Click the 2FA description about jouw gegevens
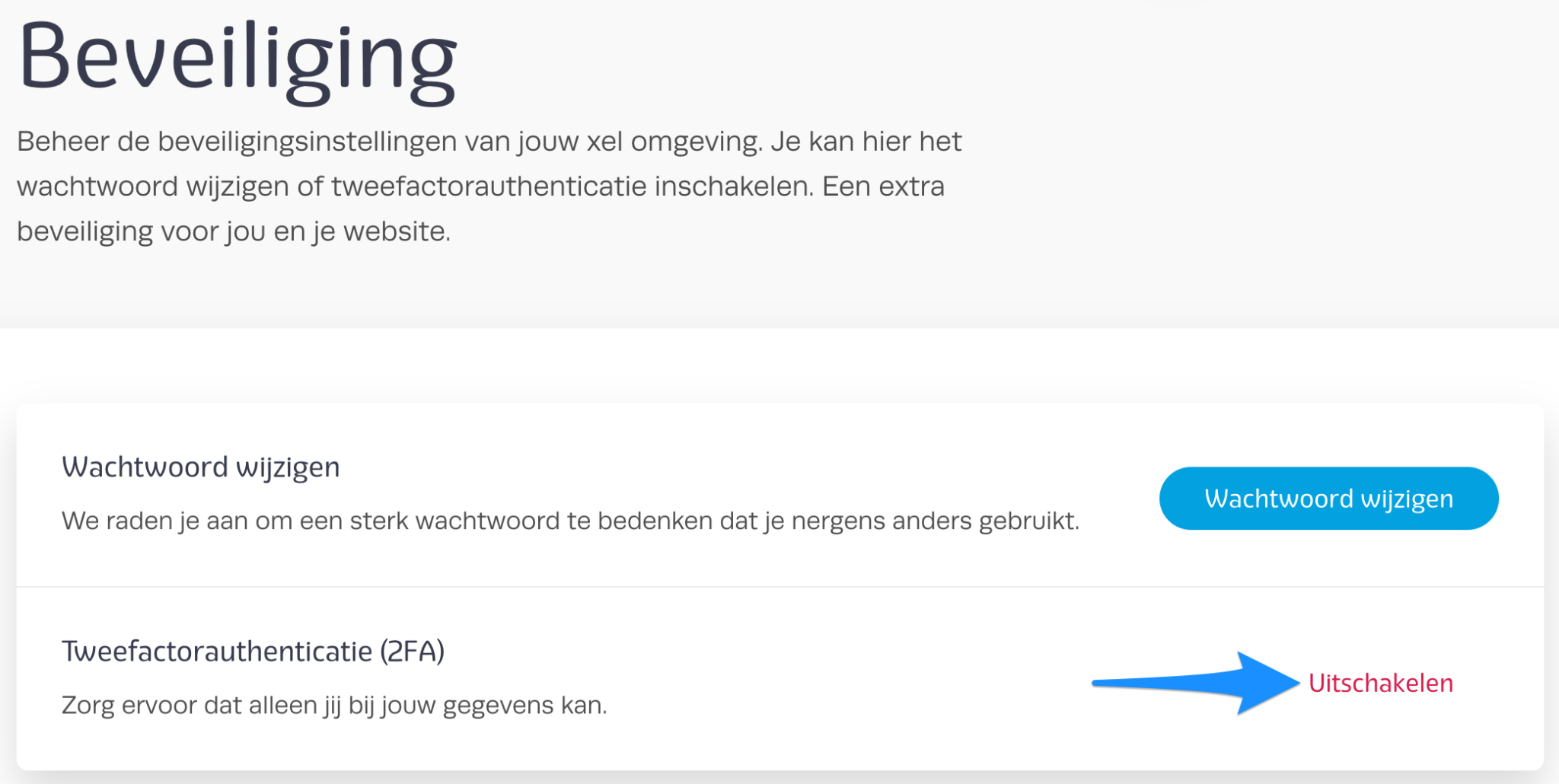This screenshot has height=784, width=1559. (333, 704)
